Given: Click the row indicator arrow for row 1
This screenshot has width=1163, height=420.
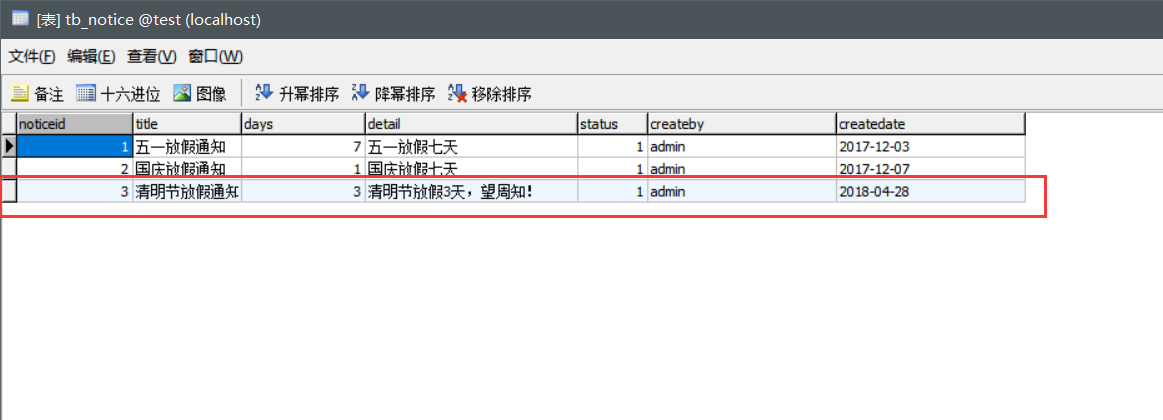Looking at the screenshot, I should click(x=8, y=146).
